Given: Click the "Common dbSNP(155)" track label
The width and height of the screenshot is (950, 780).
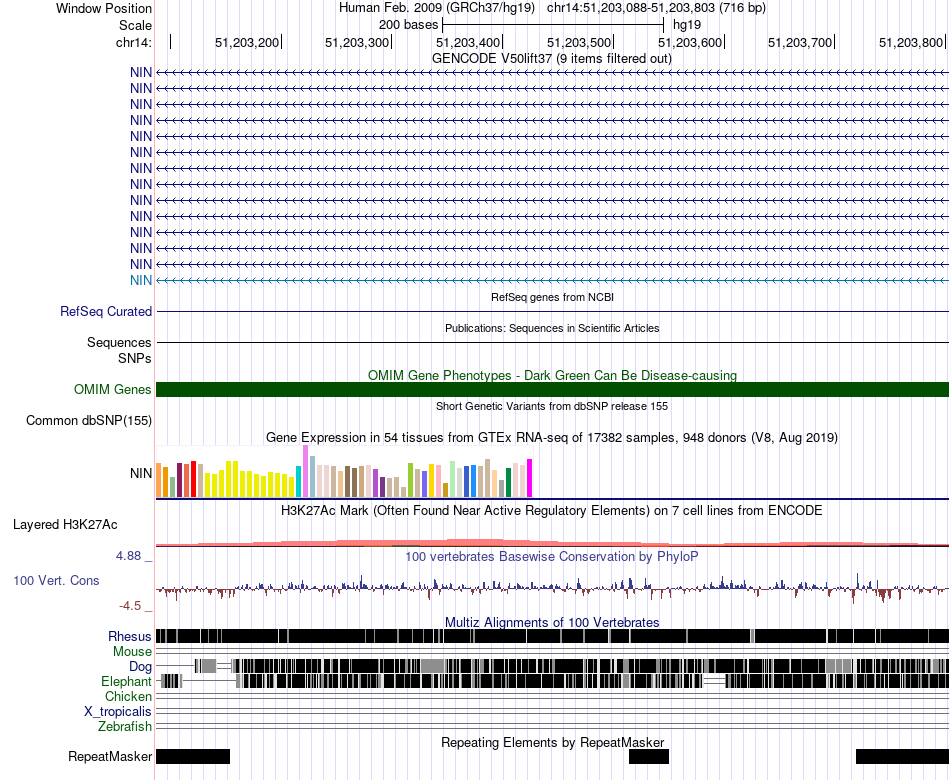Looking at the screenshot, I should (89, 421).
